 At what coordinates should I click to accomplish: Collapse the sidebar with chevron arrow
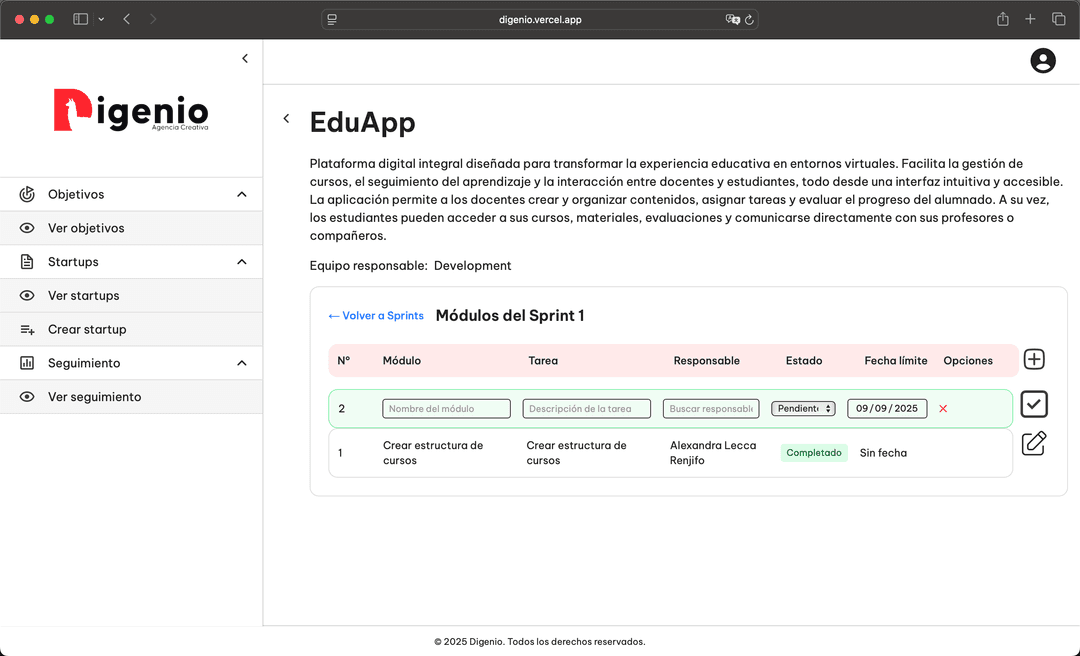click(x=245, y=59)
